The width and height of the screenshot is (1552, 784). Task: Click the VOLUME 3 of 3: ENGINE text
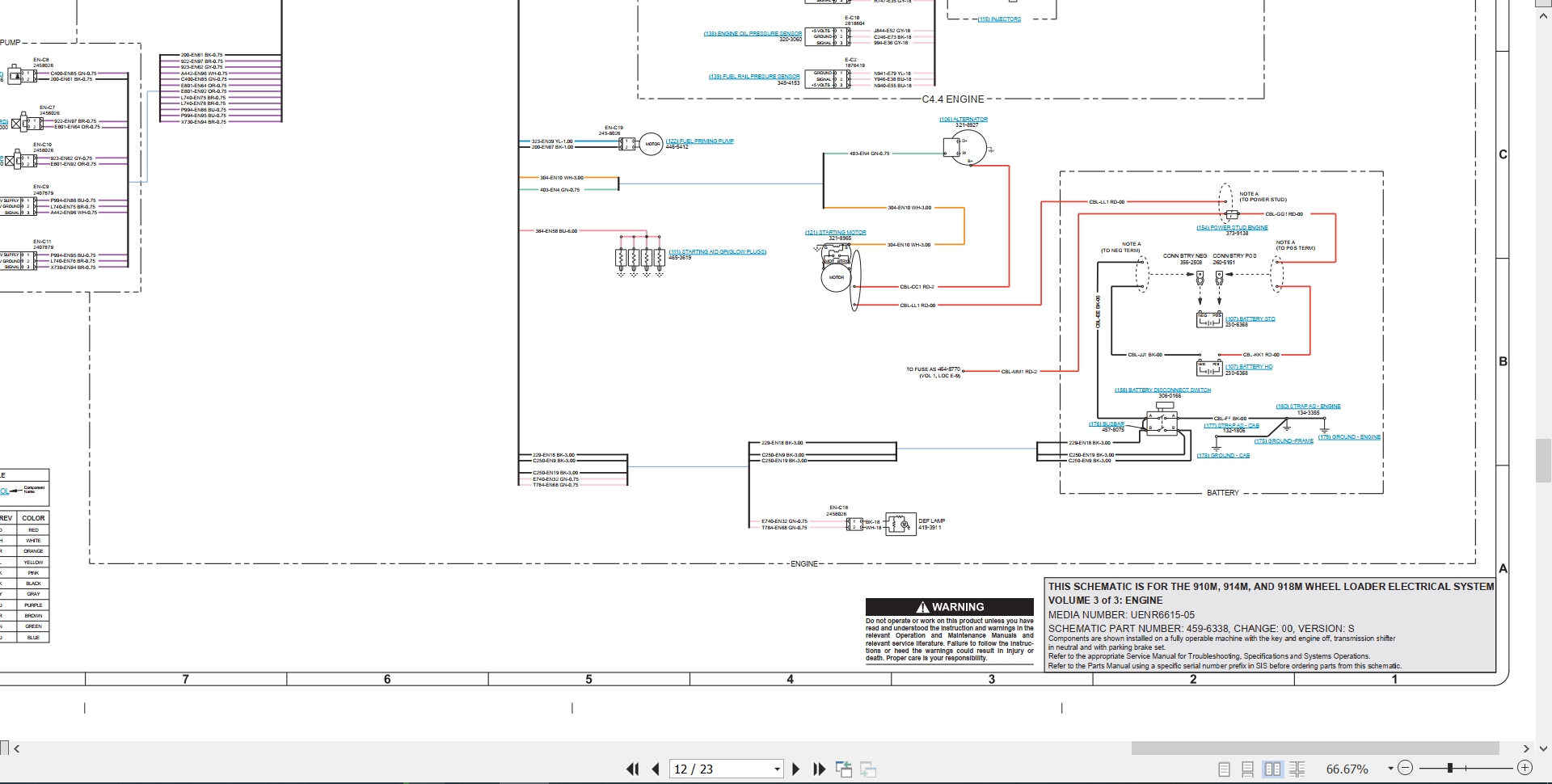[1105, 601]
